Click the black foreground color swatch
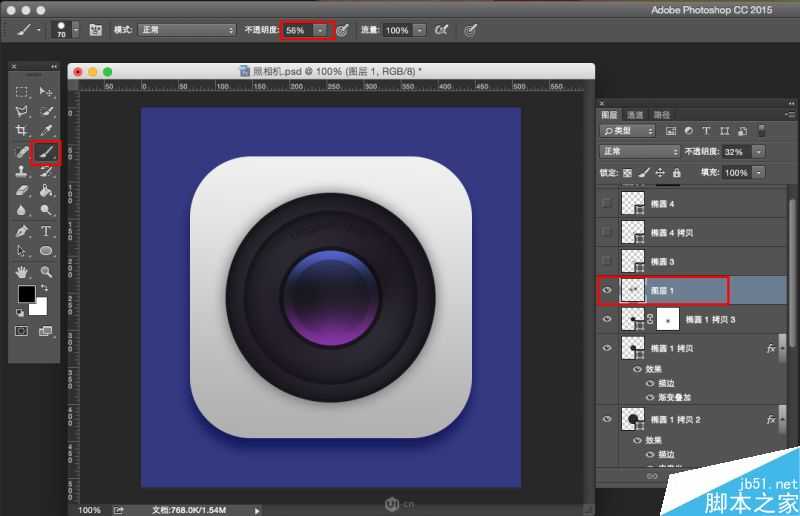This screenshot has width=800, height=516. click(26, 294)
